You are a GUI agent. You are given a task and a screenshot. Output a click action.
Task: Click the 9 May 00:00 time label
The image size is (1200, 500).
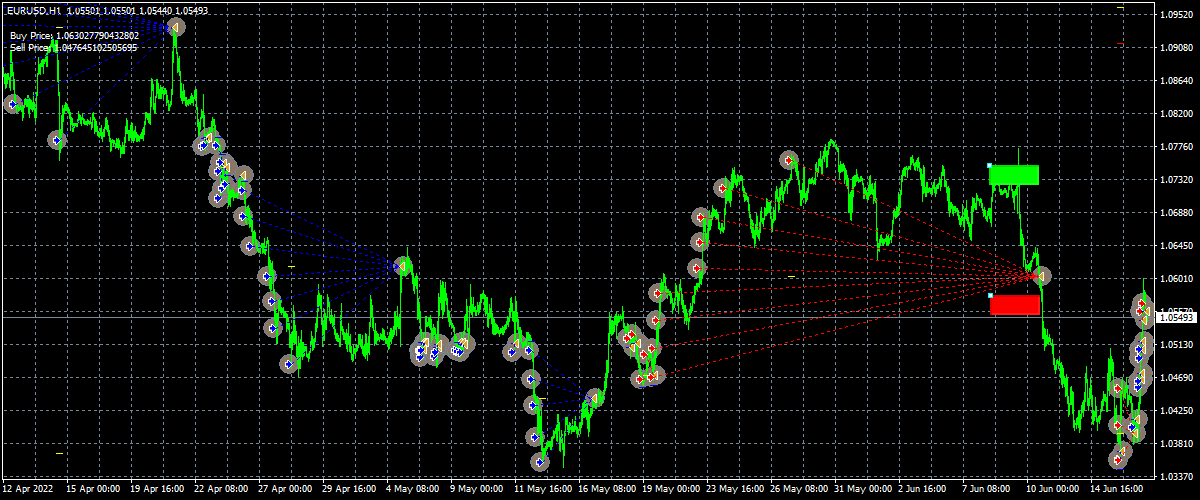[x=477, y=491]
